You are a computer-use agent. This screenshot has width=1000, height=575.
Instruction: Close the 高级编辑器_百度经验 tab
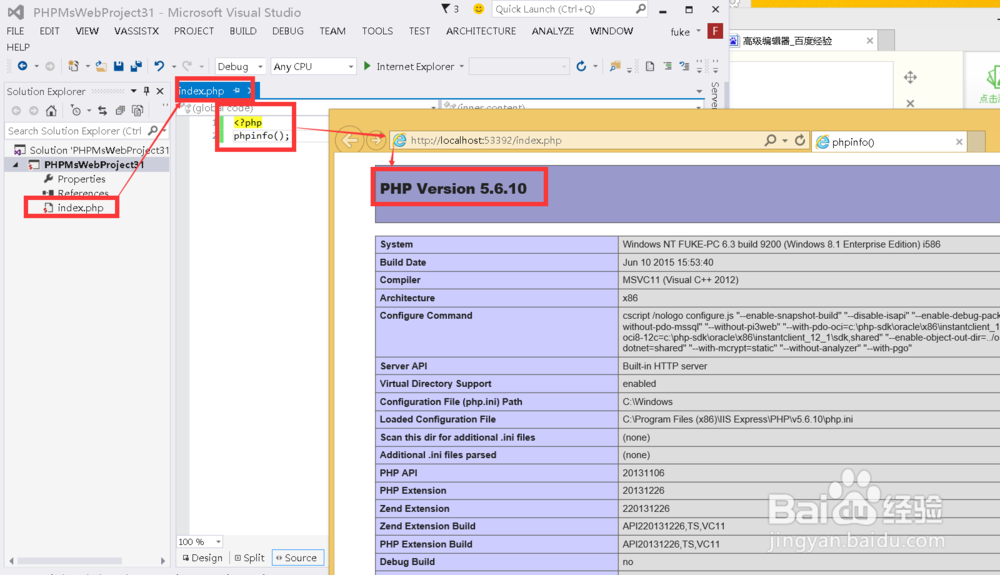[870, 41]
